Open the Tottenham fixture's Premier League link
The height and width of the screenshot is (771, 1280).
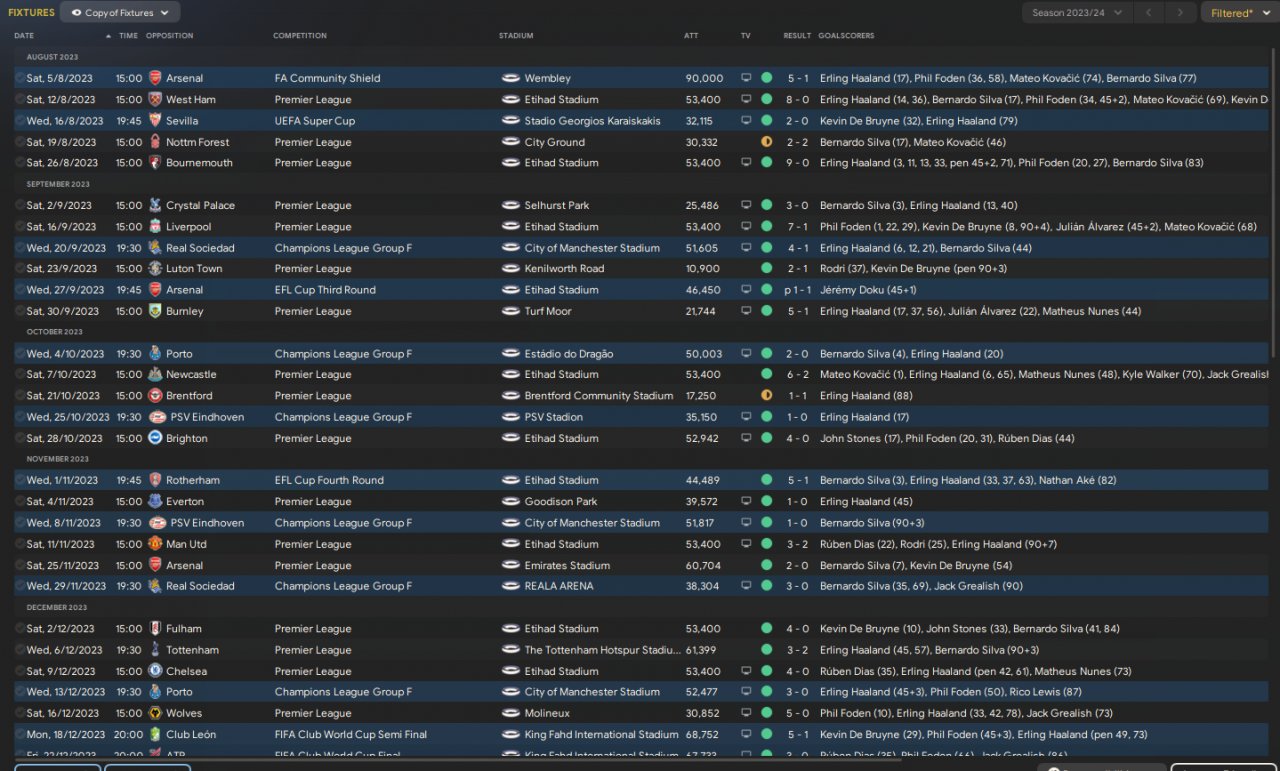tap(313, 650)
